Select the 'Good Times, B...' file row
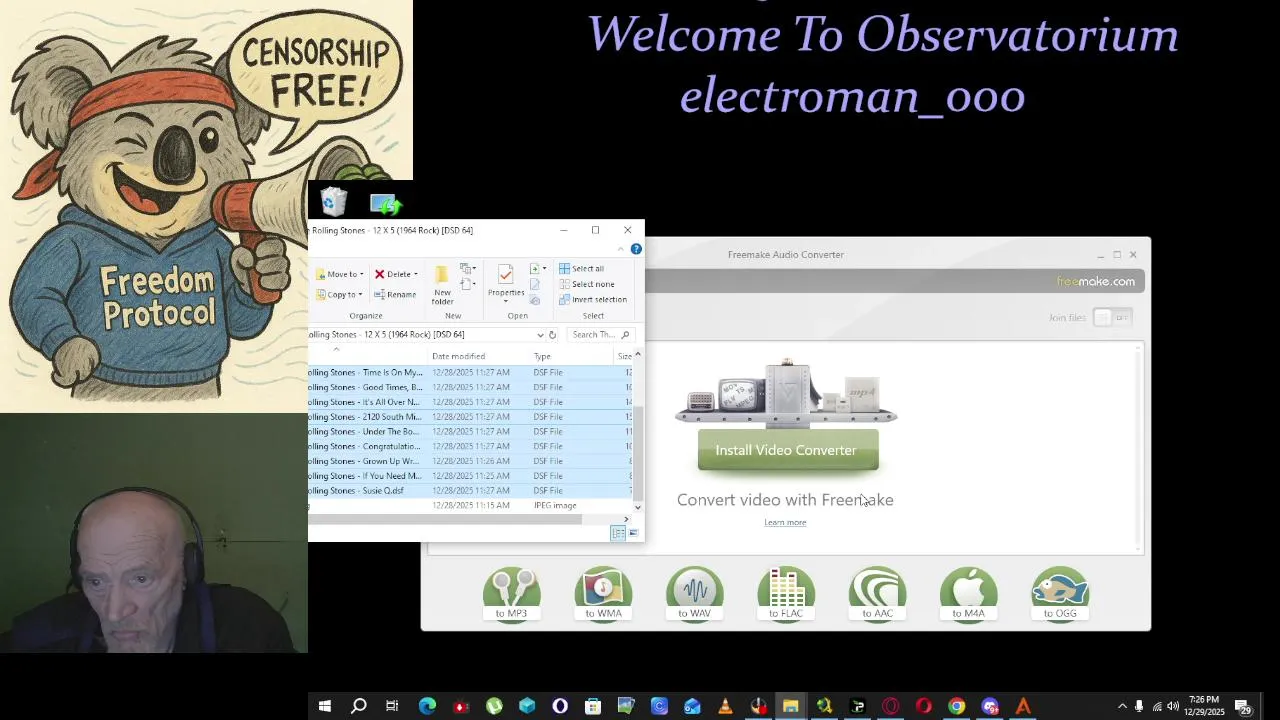Screen dimensions: 1280x720 (470, 387)
